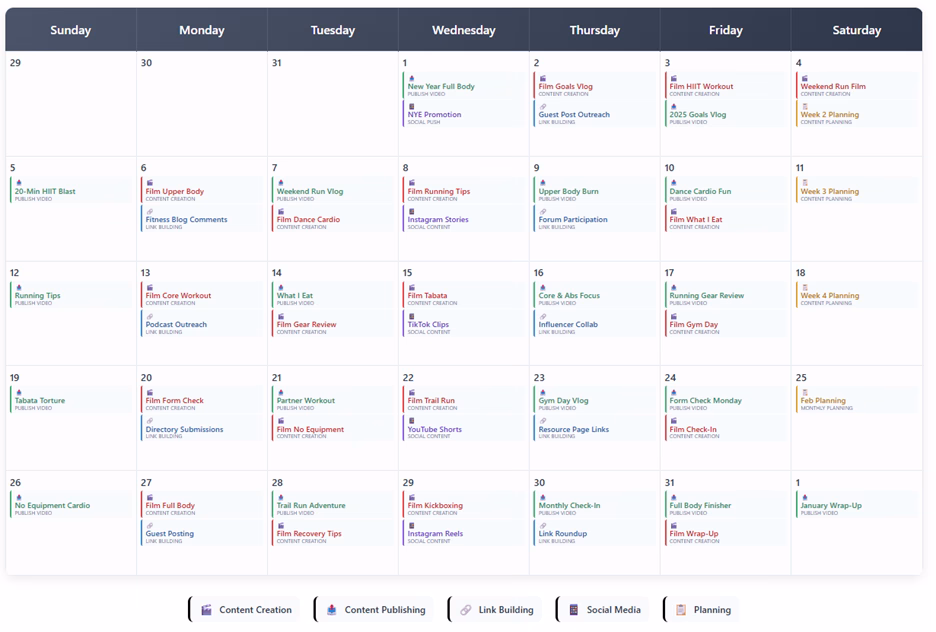Open the Partner Workout event

tap(332, 400)
